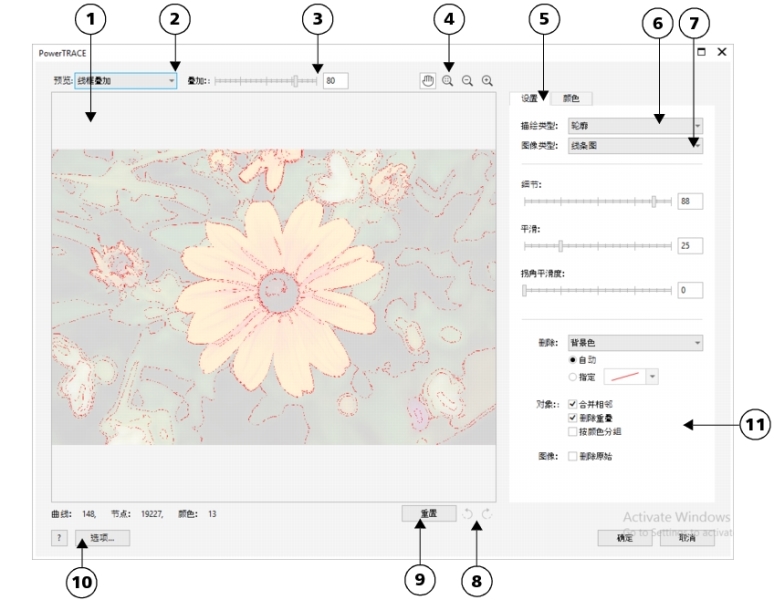Screen dimensions: 774x600
Task: Click the last magnifier icon in toolbar
Action: pyautogui.click(x=487, y=80)
